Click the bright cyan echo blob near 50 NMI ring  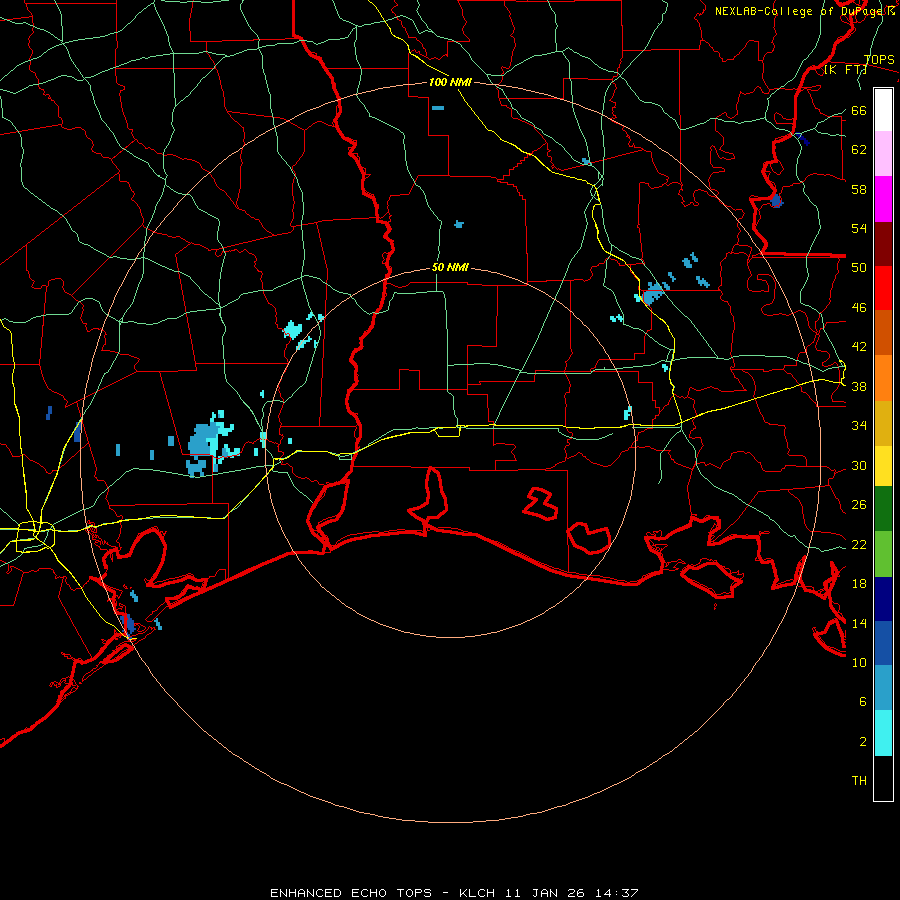coord(293,329)
